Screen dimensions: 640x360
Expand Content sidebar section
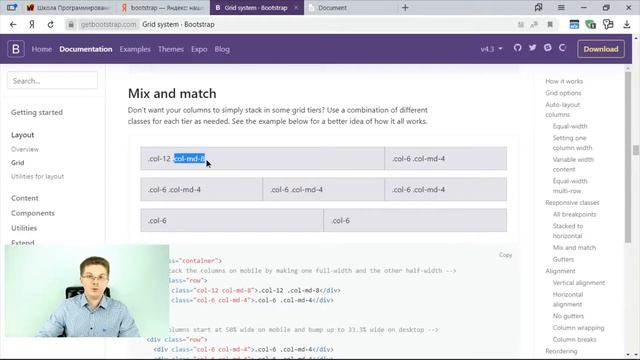[24, 198]
